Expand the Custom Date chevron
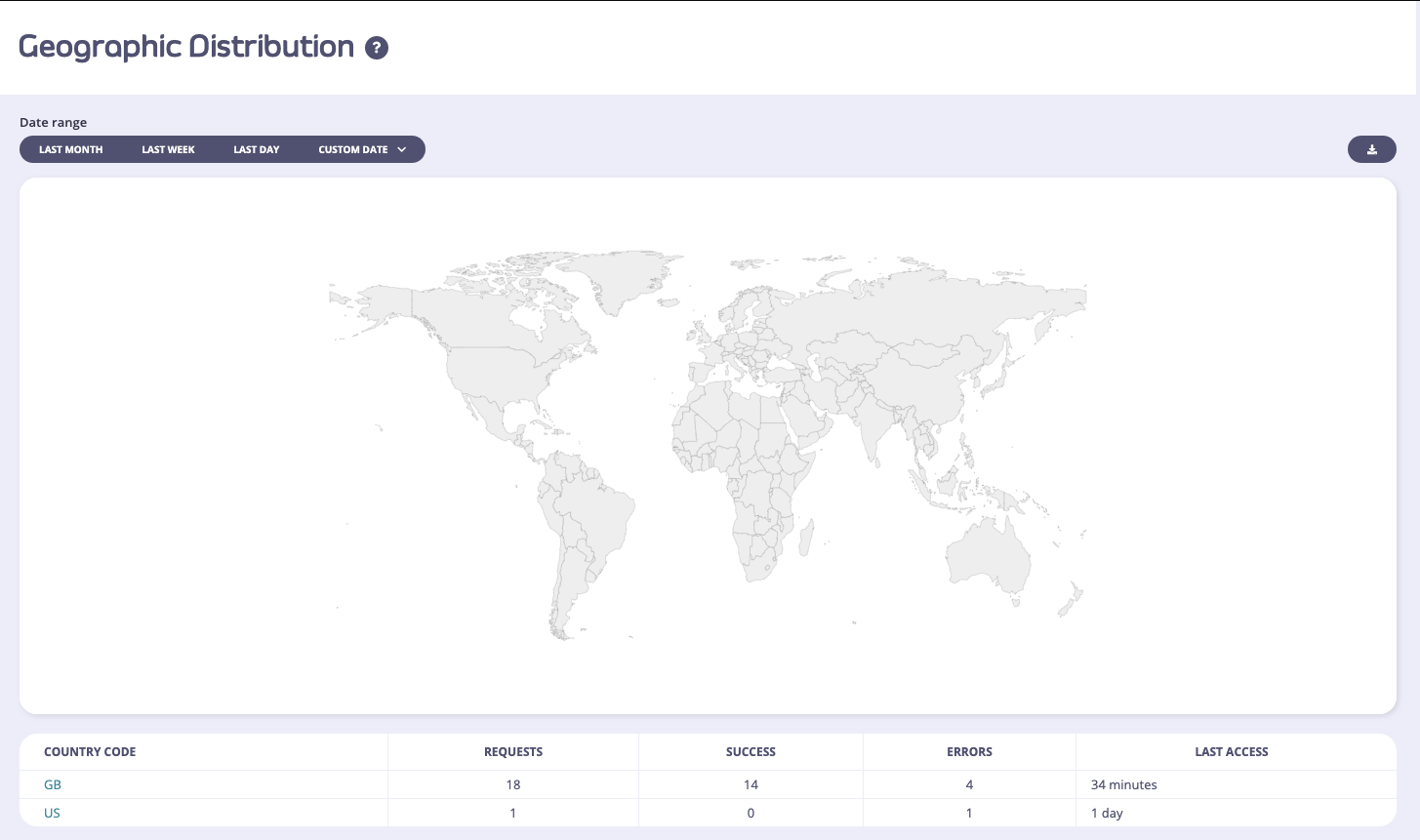Screen dimensions: 1420x840 click(x=400, y=149)
